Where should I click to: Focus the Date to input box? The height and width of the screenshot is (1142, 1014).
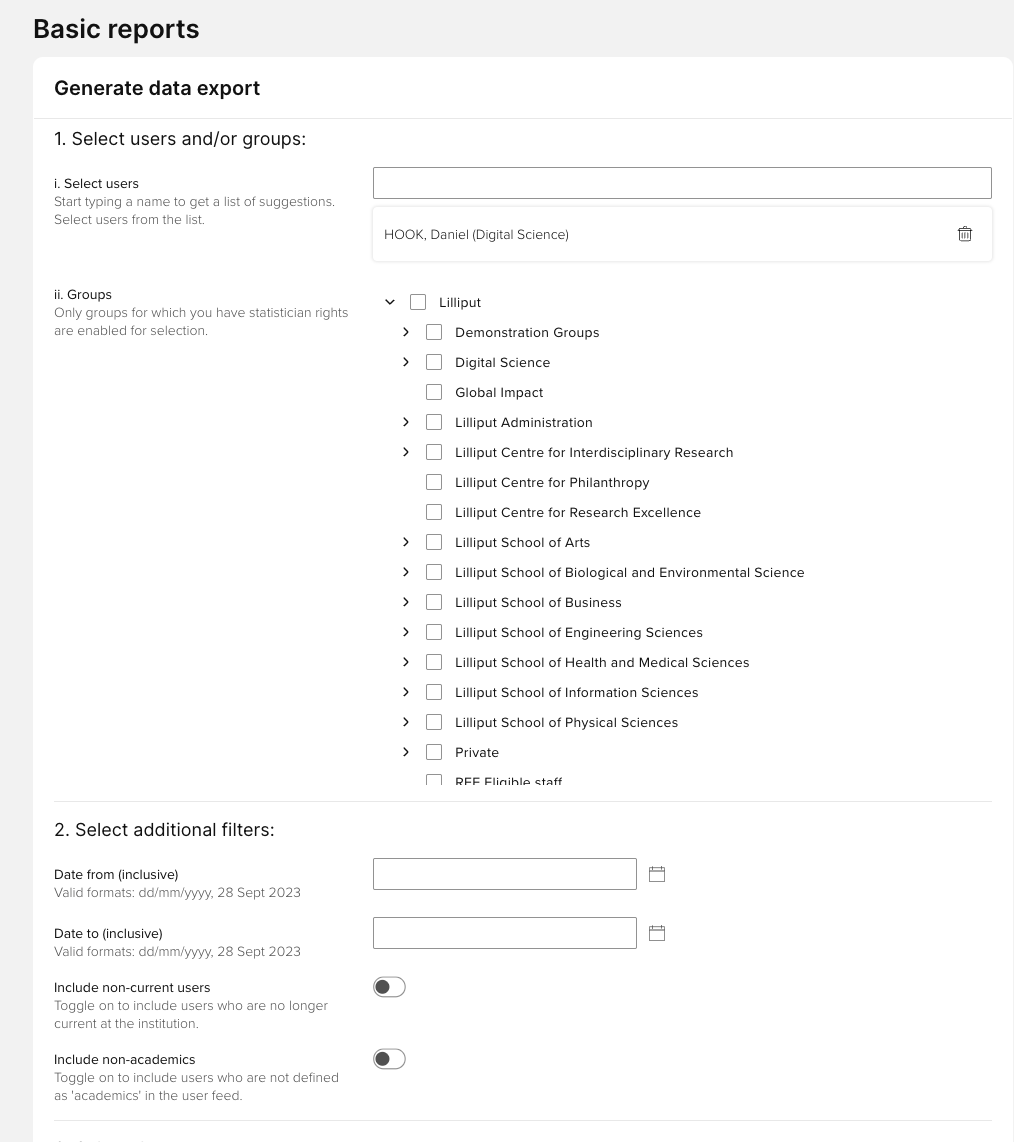pyautogui.click(x=504, y=933)
